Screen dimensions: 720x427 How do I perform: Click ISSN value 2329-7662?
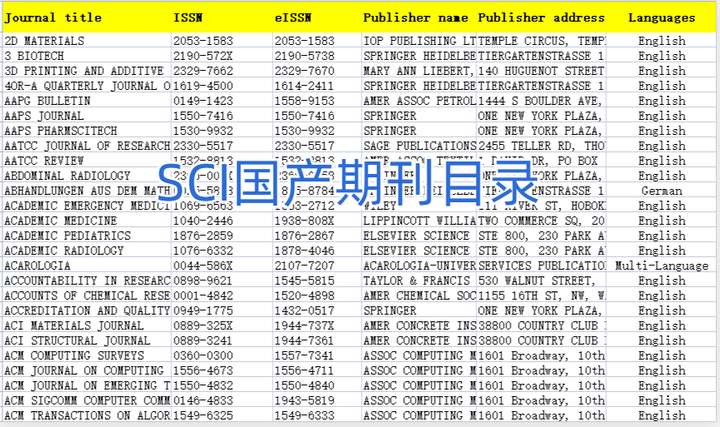222,71
